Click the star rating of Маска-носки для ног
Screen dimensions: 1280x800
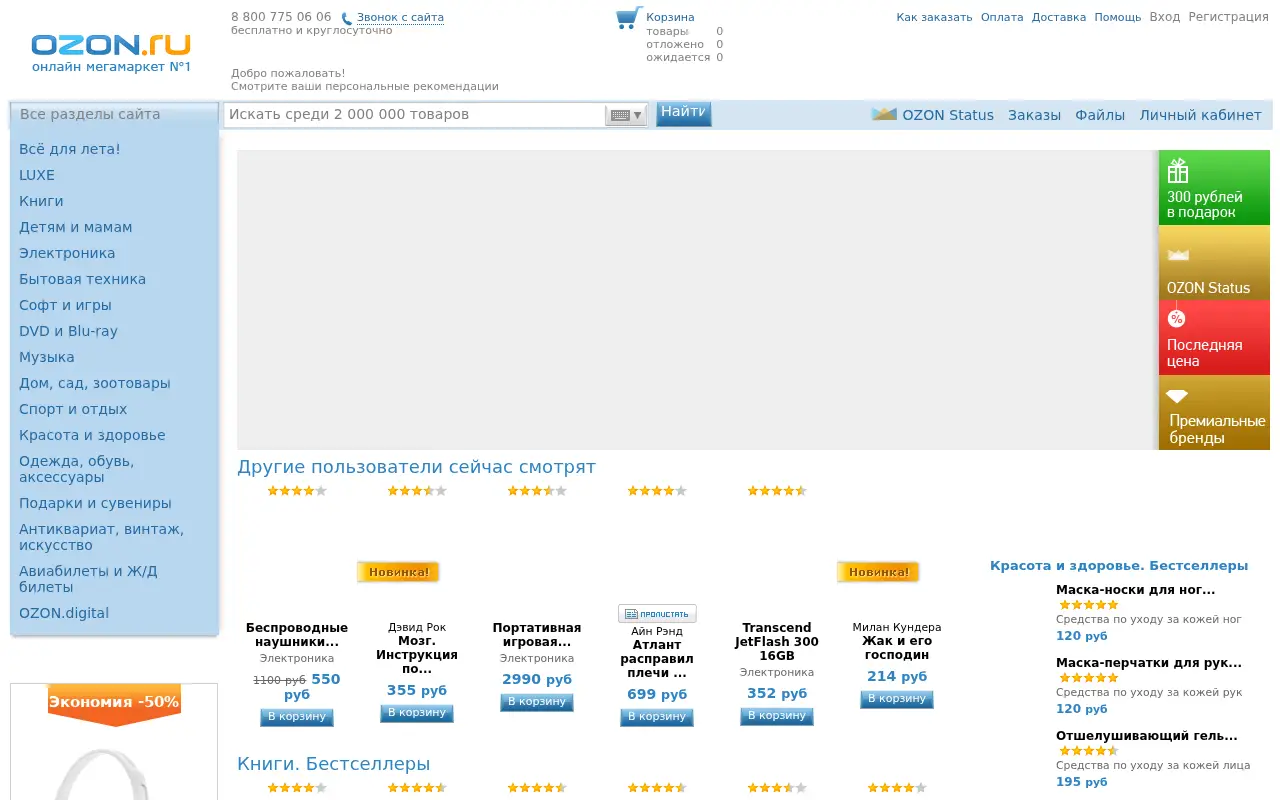click(1088, 605)
